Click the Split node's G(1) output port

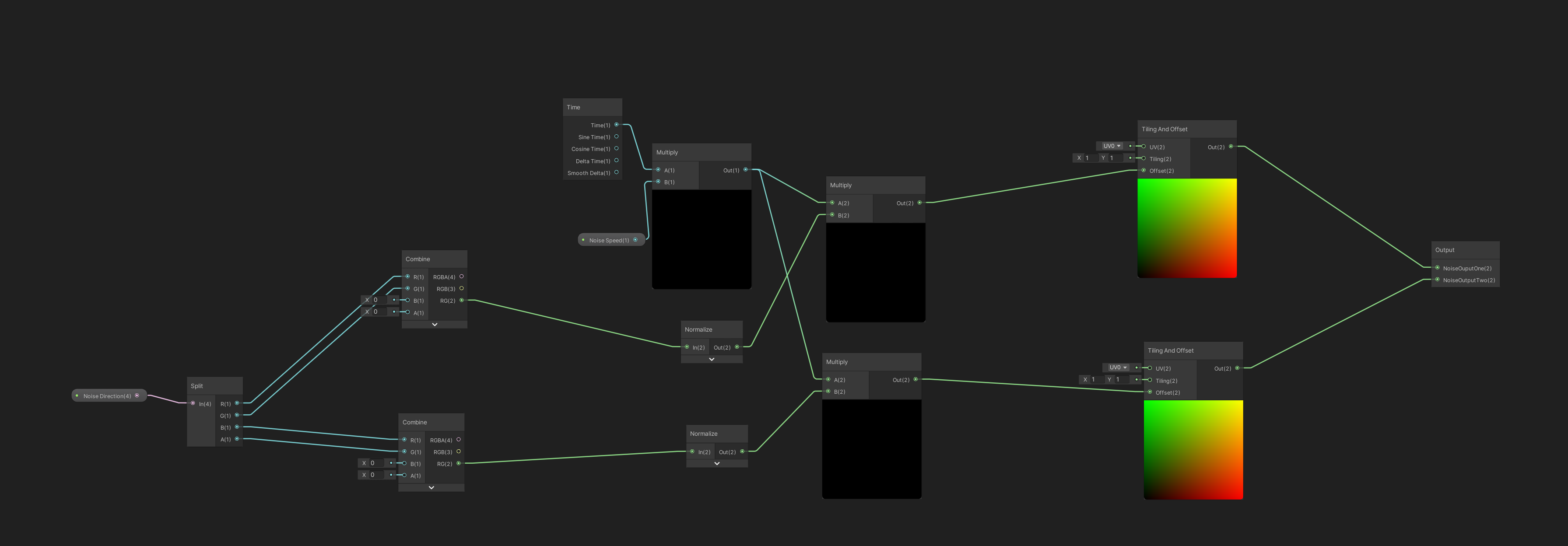tap(237, 415)
